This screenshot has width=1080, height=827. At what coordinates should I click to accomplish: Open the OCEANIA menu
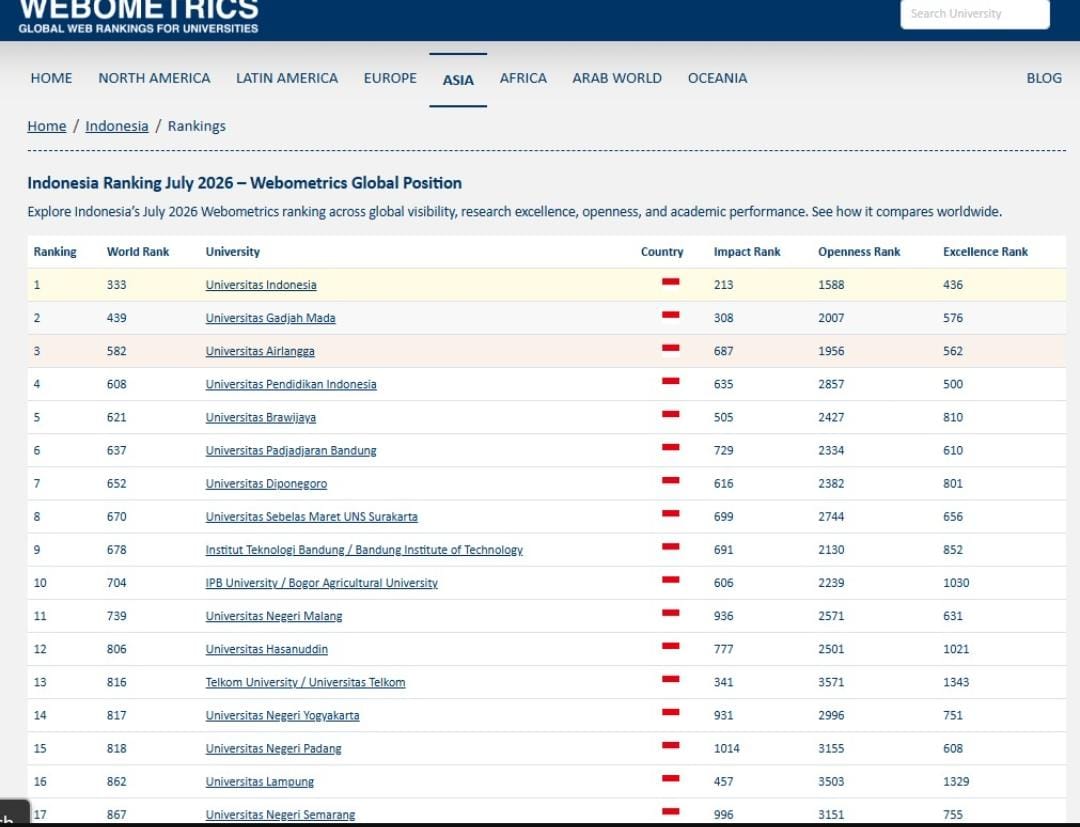[717, 78]
